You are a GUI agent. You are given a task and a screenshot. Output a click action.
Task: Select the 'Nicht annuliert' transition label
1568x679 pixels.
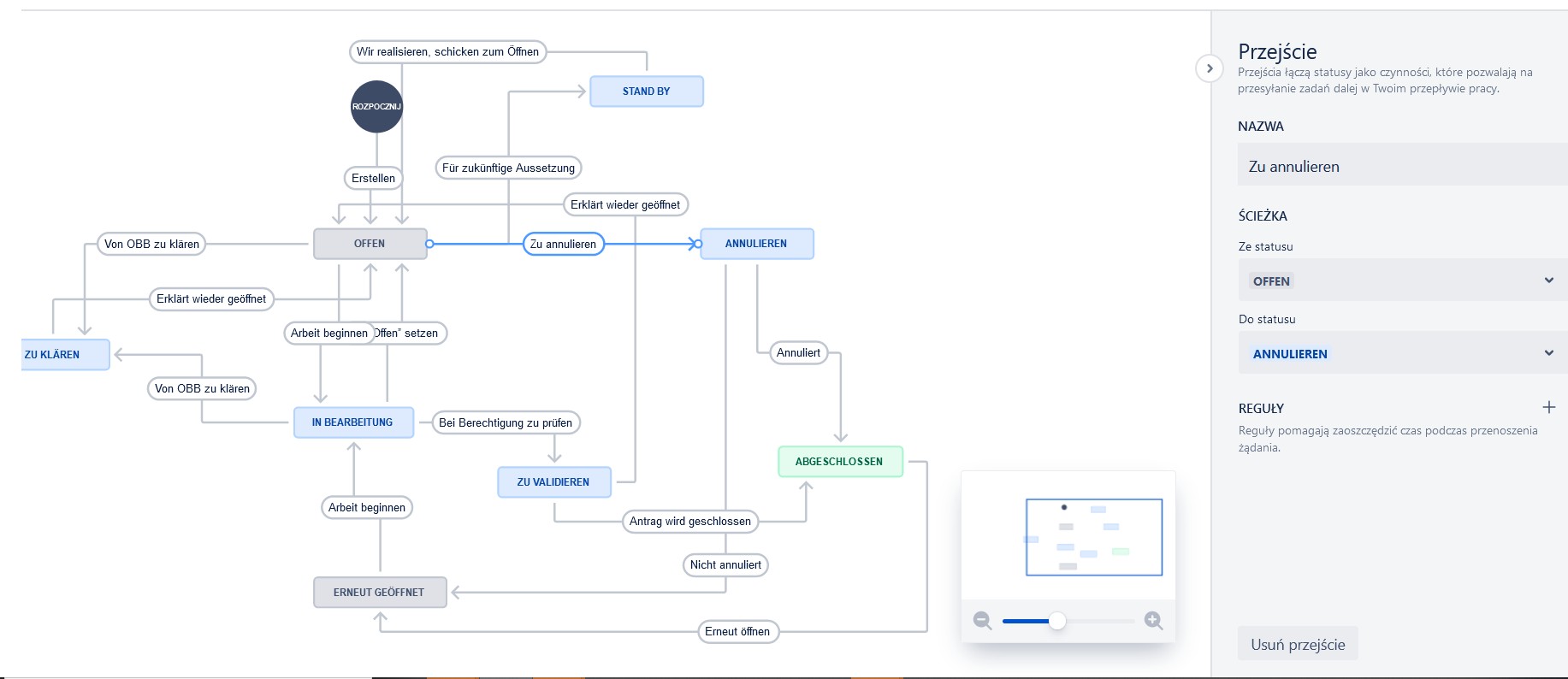coord(725,564)
